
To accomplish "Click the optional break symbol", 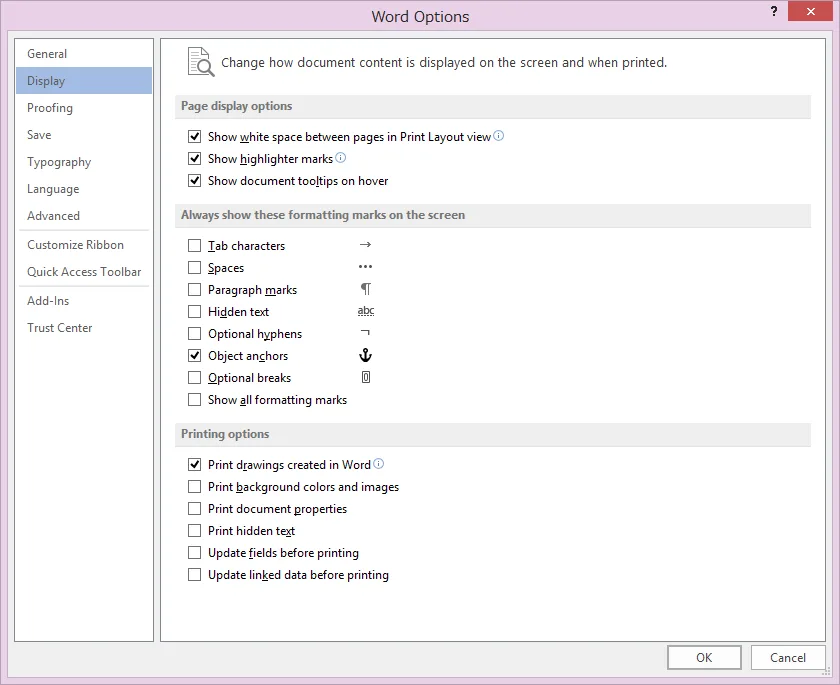I will (x=366, y=377).
